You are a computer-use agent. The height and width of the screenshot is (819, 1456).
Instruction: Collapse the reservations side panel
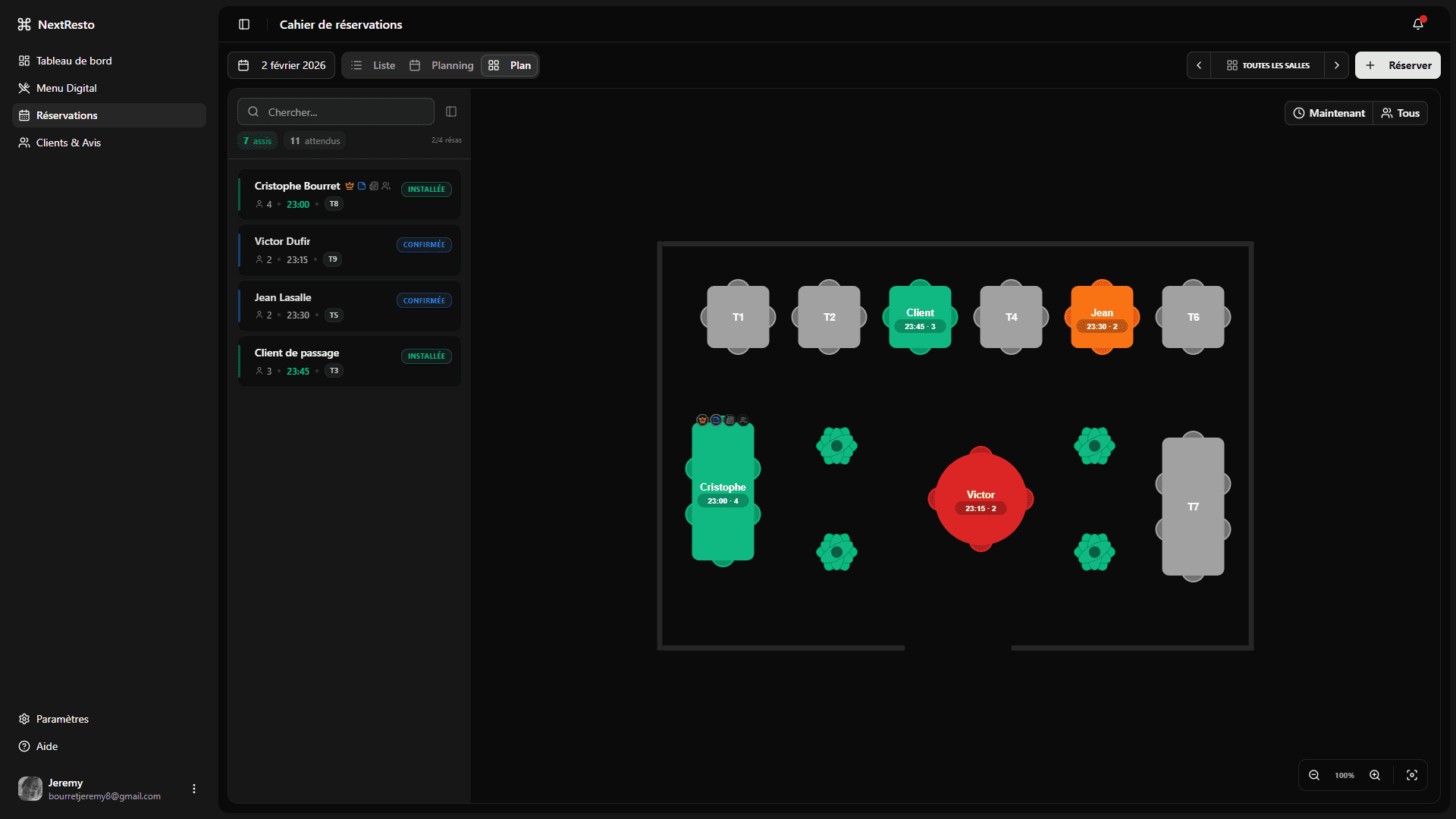coord(451,111)
